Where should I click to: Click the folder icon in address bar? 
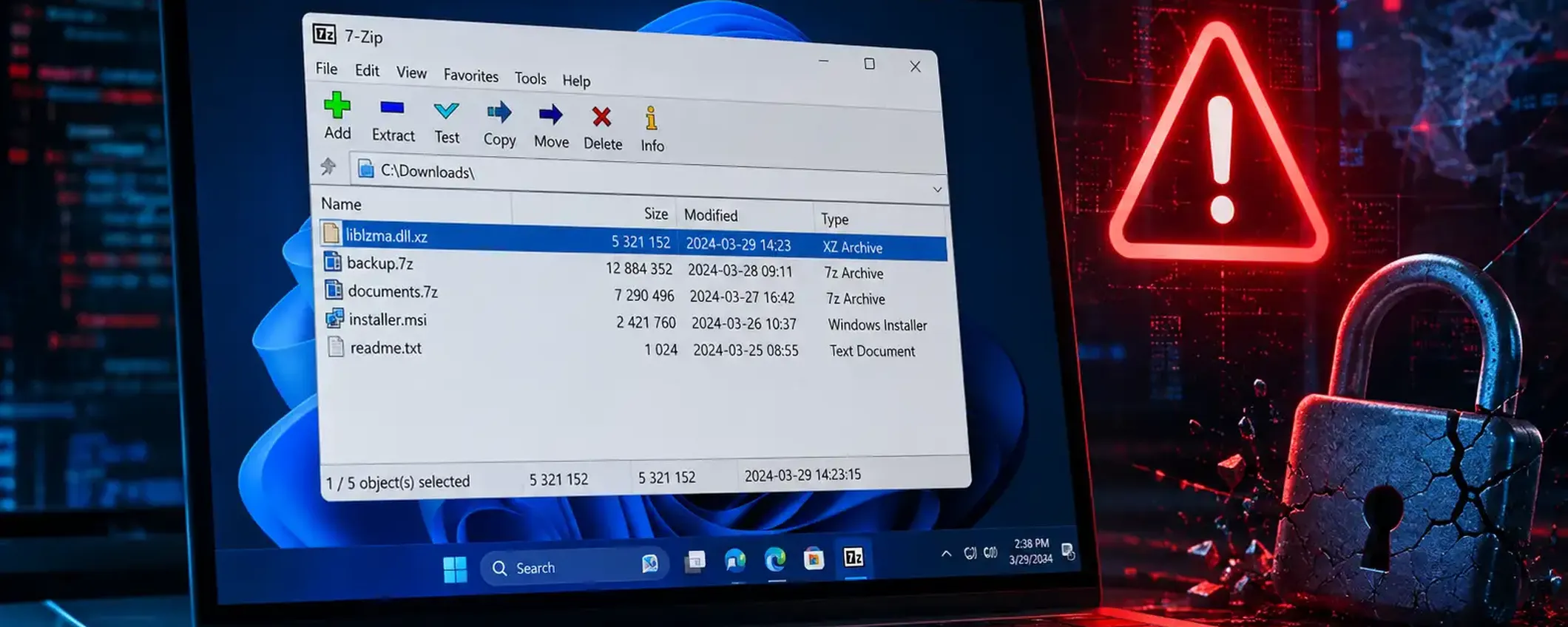(x=366, y=169)
